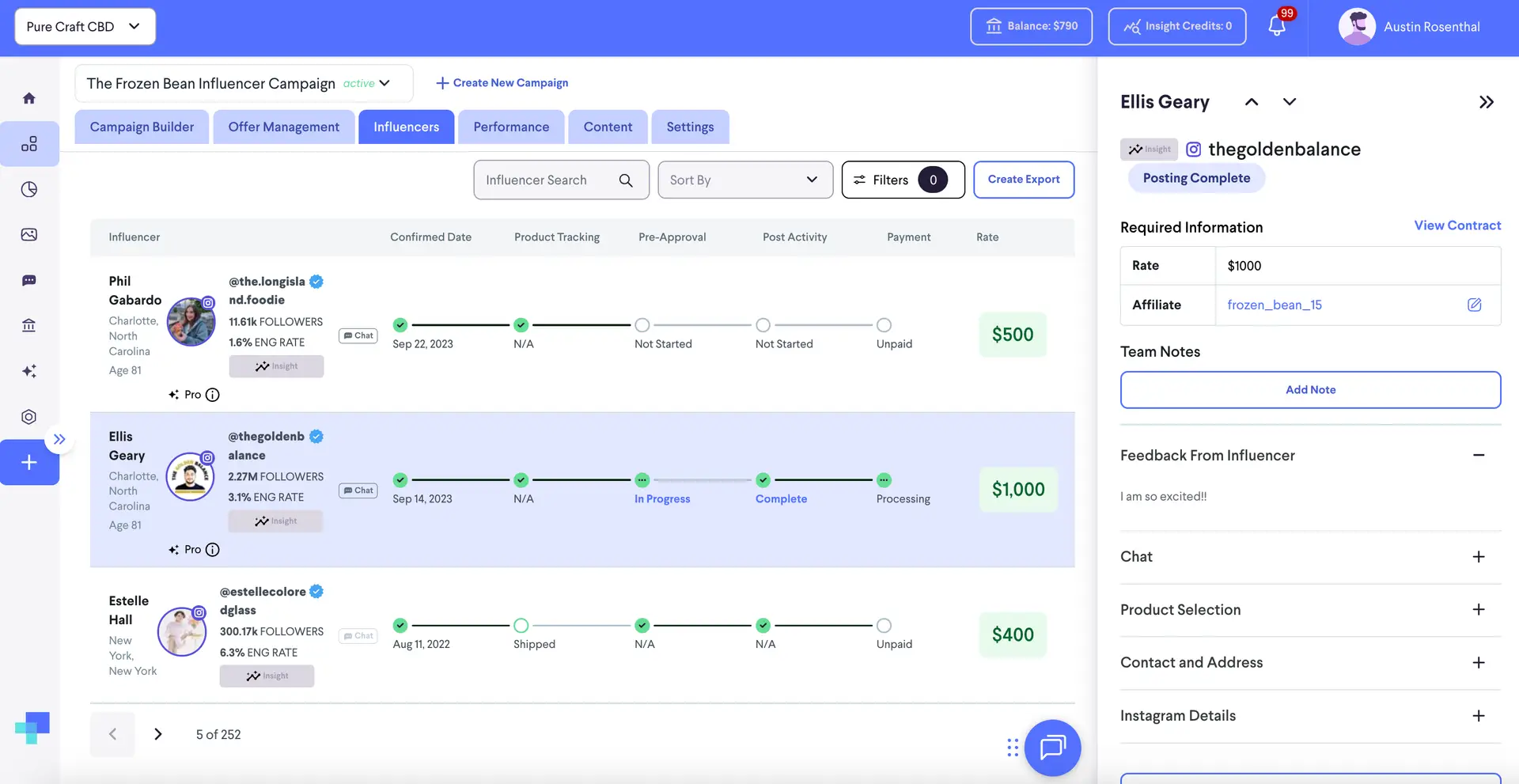Click the sparkles AI icon in sidebar
Image resolution: width=1519 pixels, height=784 pixels.
coord(29,371)
